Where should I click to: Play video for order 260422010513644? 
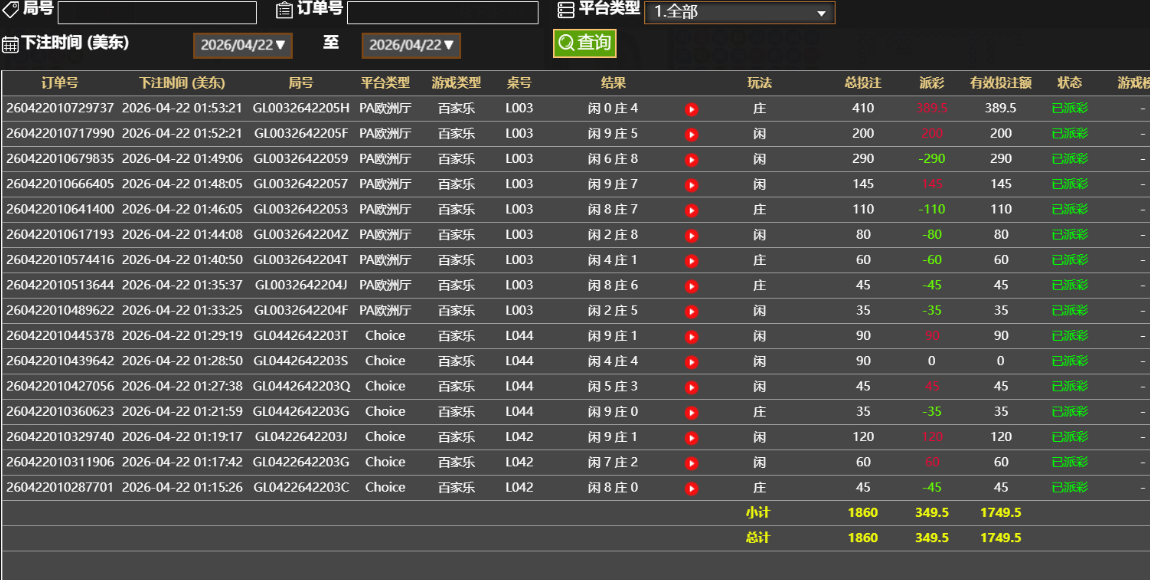691,287
